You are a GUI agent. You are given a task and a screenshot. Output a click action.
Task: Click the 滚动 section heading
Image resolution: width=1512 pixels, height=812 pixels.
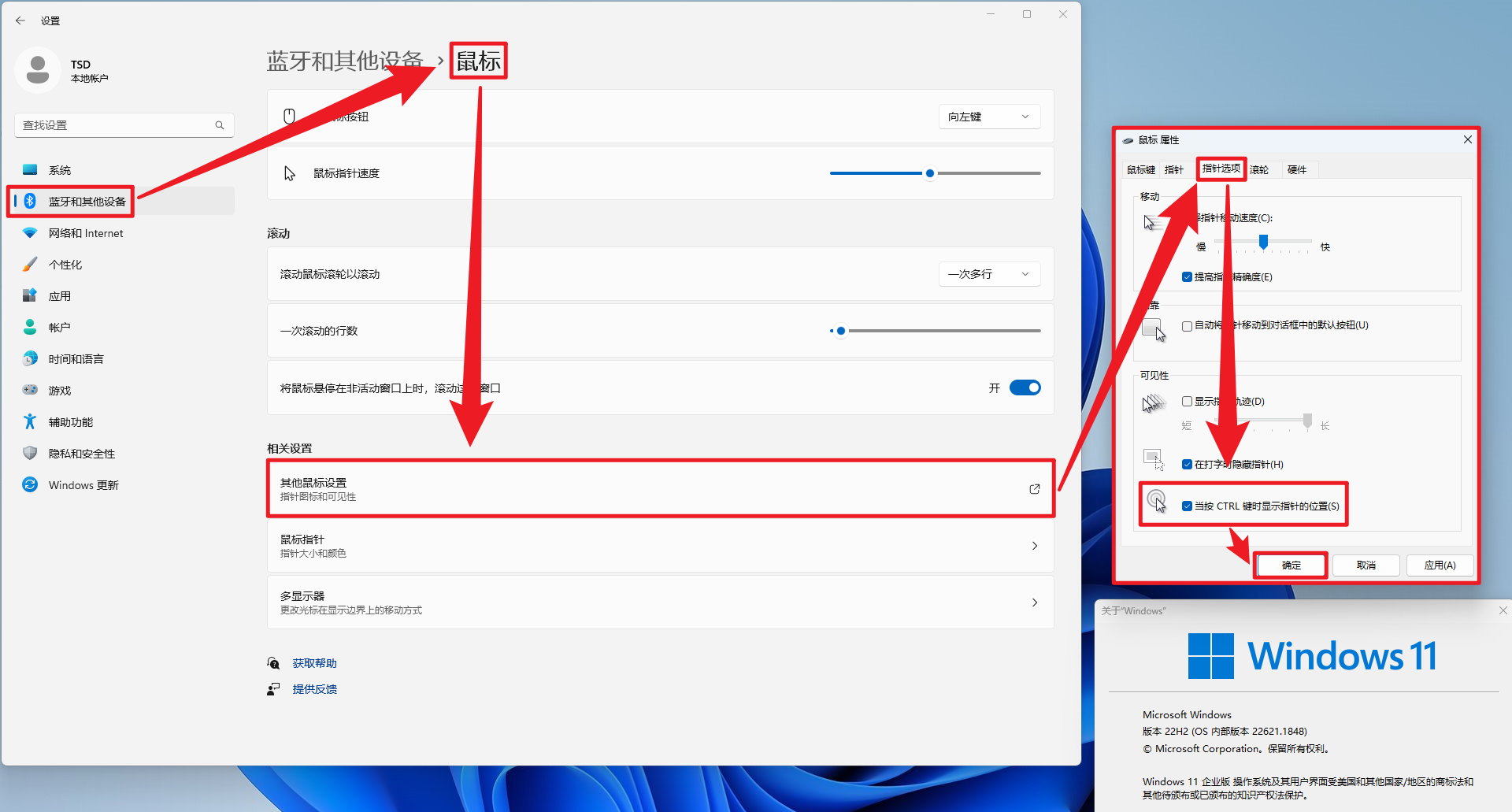[278, 233]
